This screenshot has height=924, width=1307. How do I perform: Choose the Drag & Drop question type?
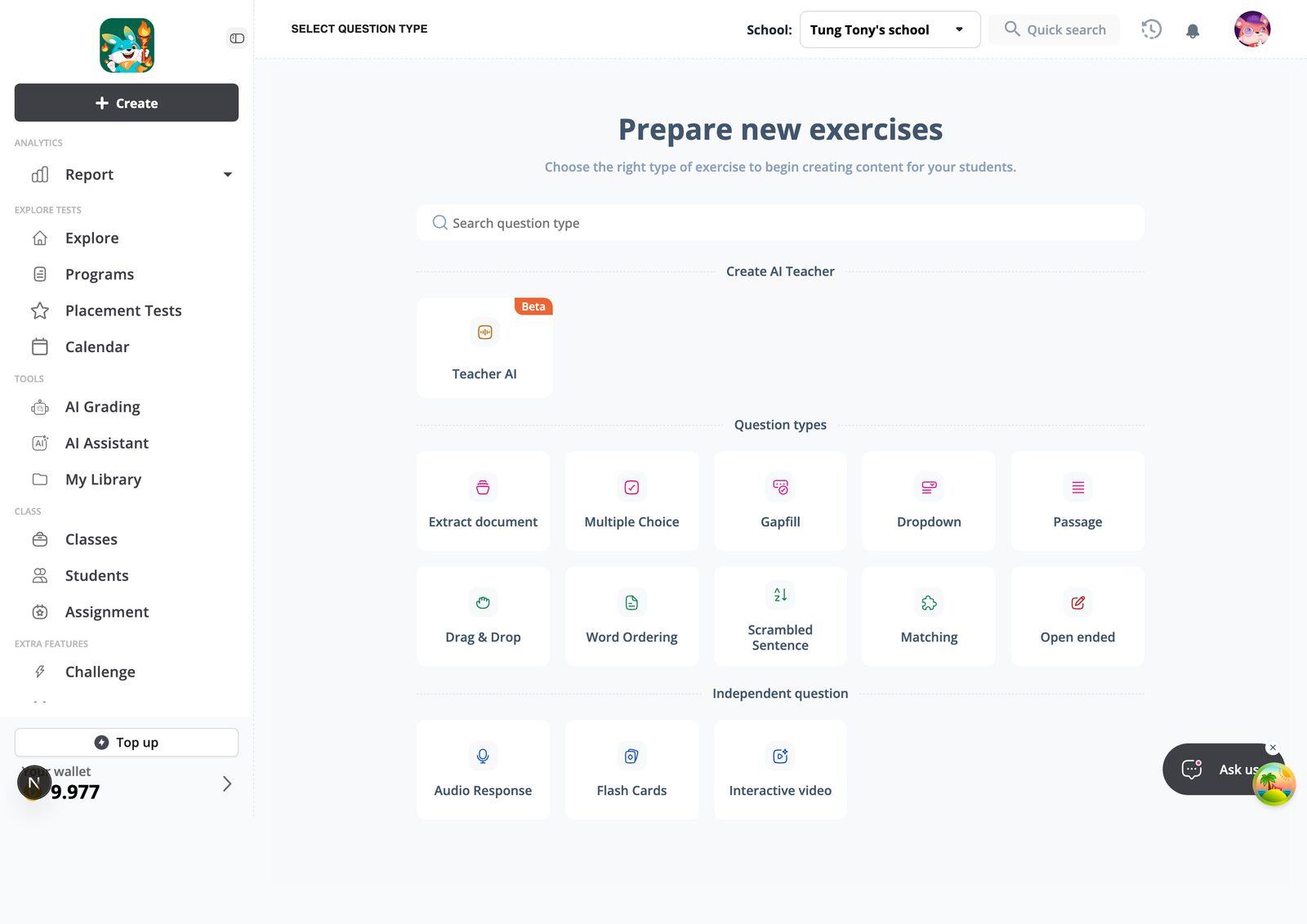point(483,616)
